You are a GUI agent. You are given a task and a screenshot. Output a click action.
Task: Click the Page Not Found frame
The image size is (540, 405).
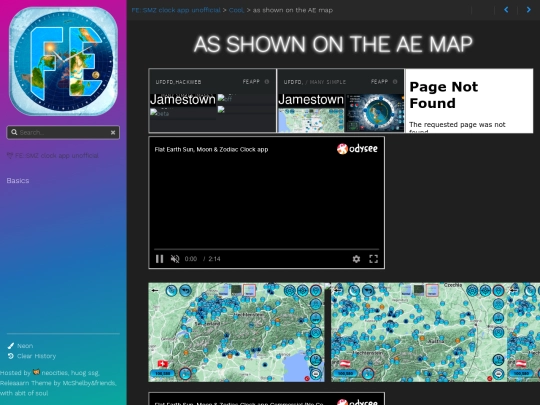pyautogui.click(x=469, y=101)
